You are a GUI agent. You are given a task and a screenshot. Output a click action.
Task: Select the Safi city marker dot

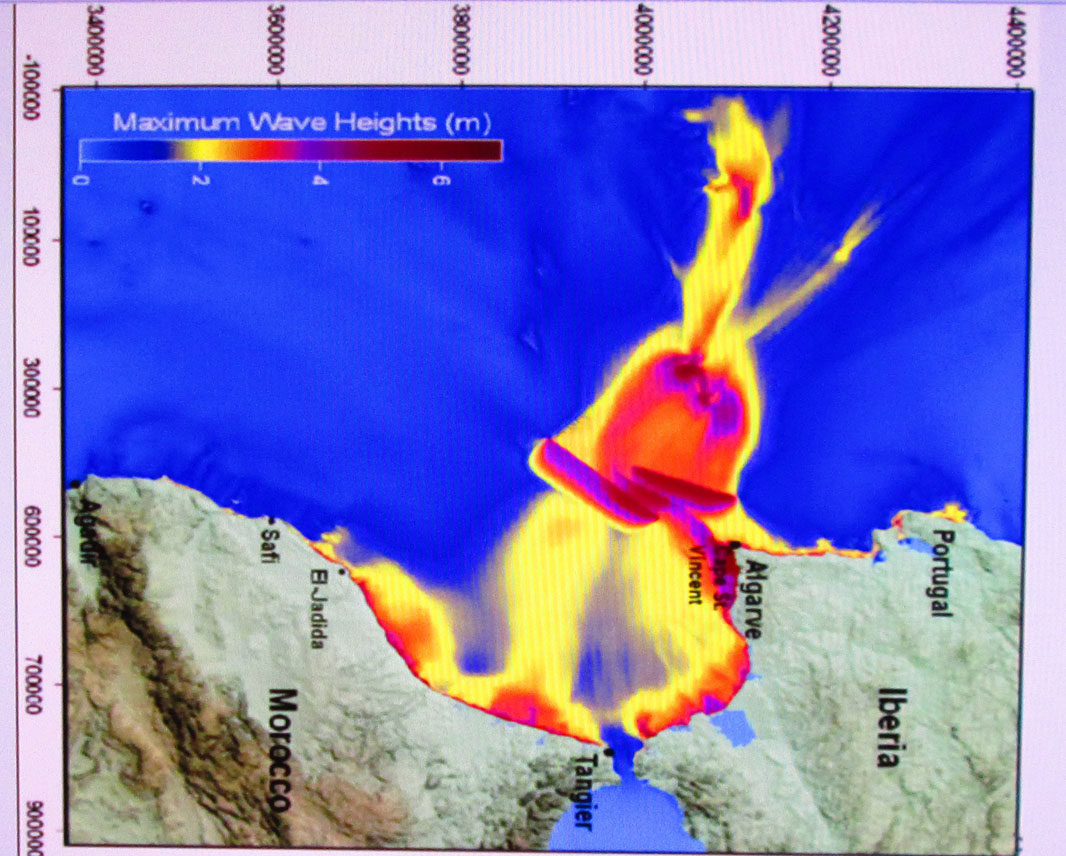coord(270,519)
